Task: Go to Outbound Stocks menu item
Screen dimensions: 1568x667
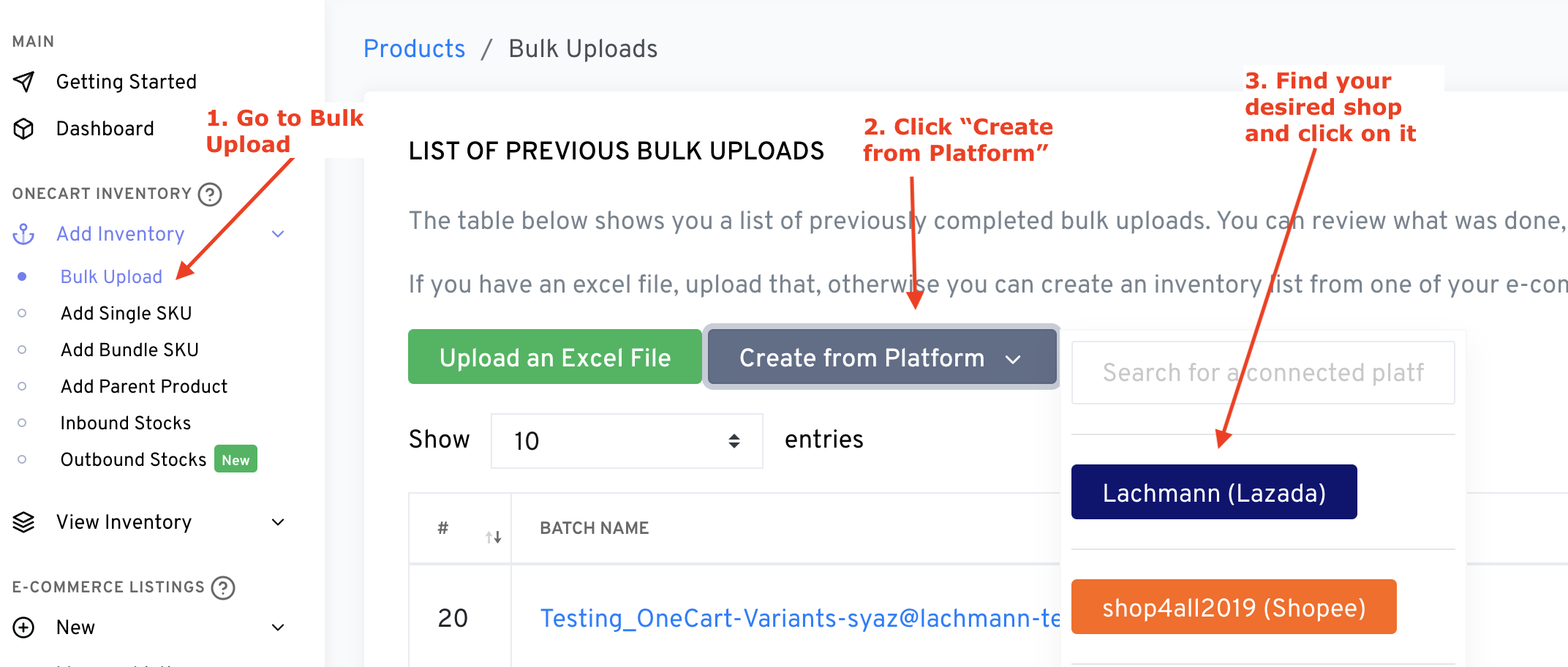Action: click(x=133, y=459)
